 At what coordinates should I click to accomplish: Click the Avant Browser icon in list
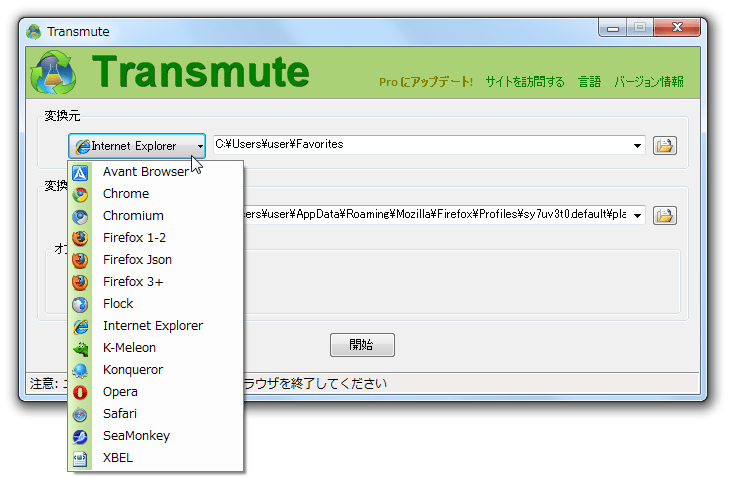(80, 173)
